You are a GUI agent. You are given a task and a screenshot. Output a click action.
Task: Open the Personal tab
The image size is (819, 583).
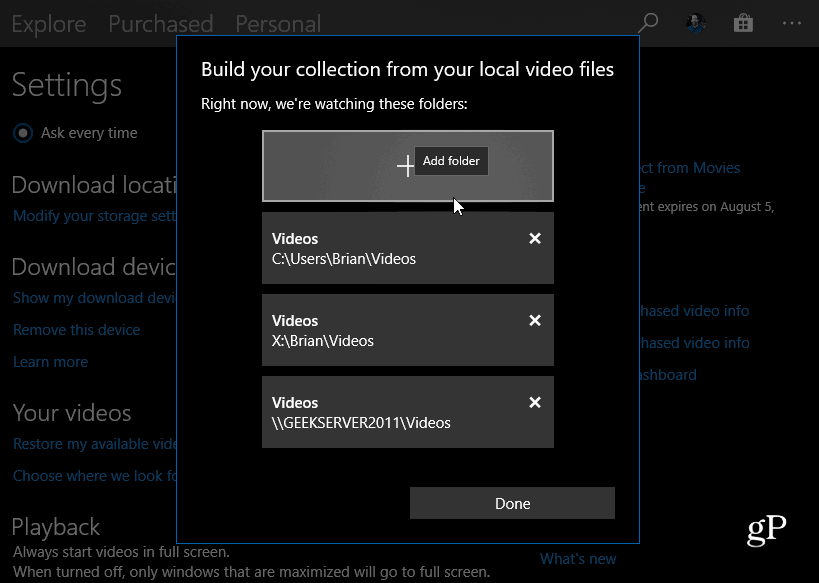pyautogui.click(x=278, y=23)
